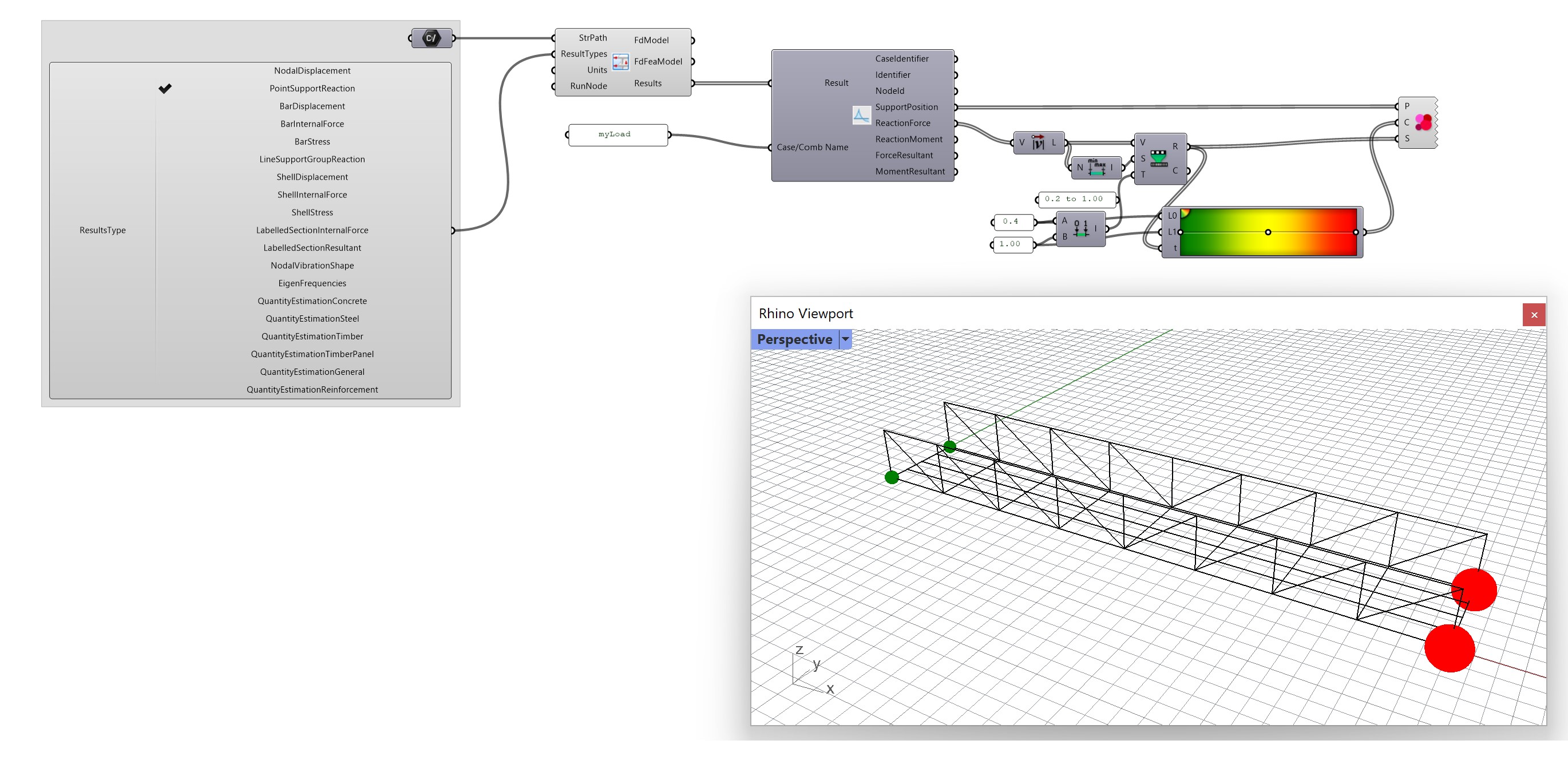Click the 0.4 number panel
1568x768 pixels.
[1012, 222]
